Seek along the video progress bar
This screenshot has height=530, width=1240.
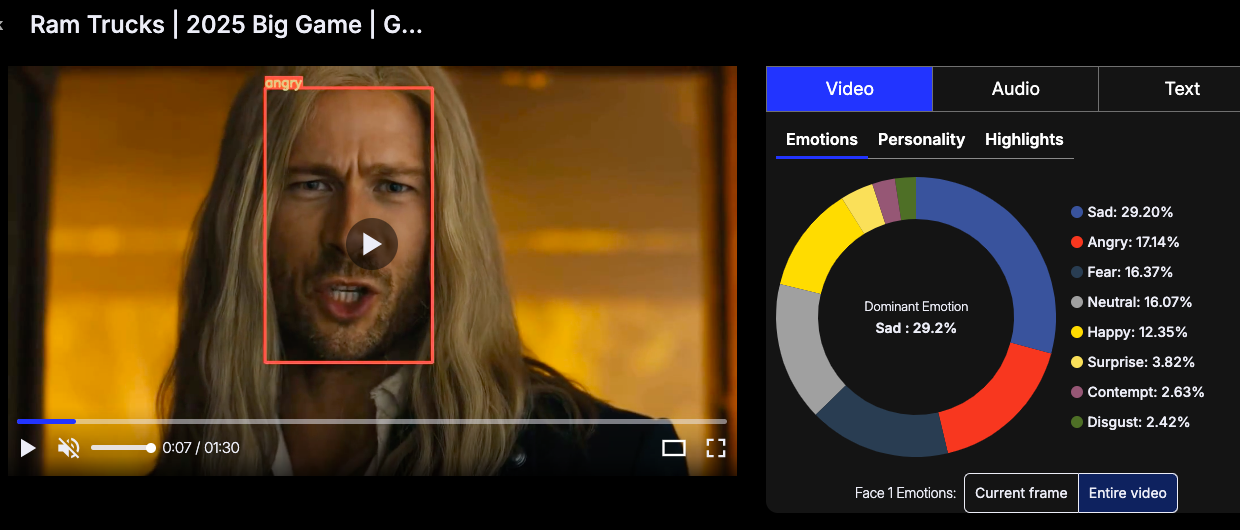point(372,421)
